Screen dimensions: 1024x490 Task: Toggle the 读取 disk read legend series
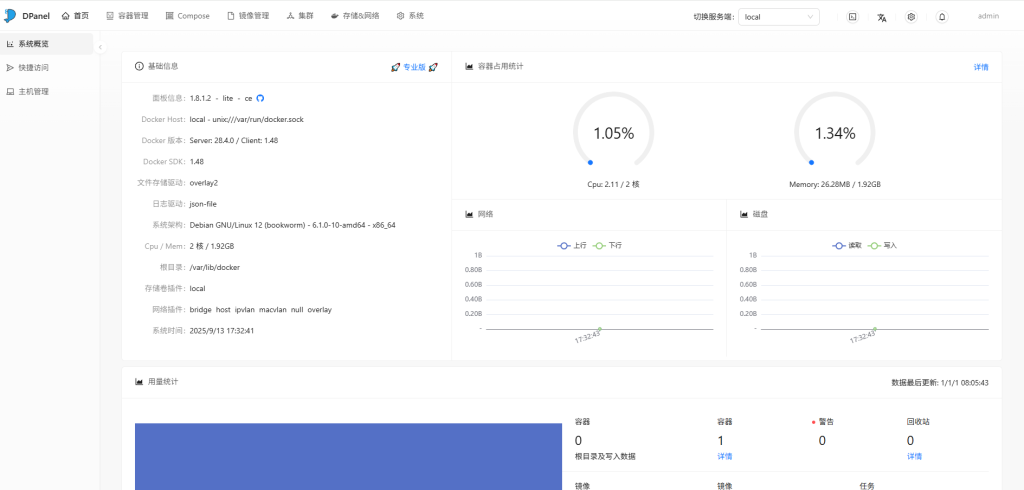pos(847,245)
